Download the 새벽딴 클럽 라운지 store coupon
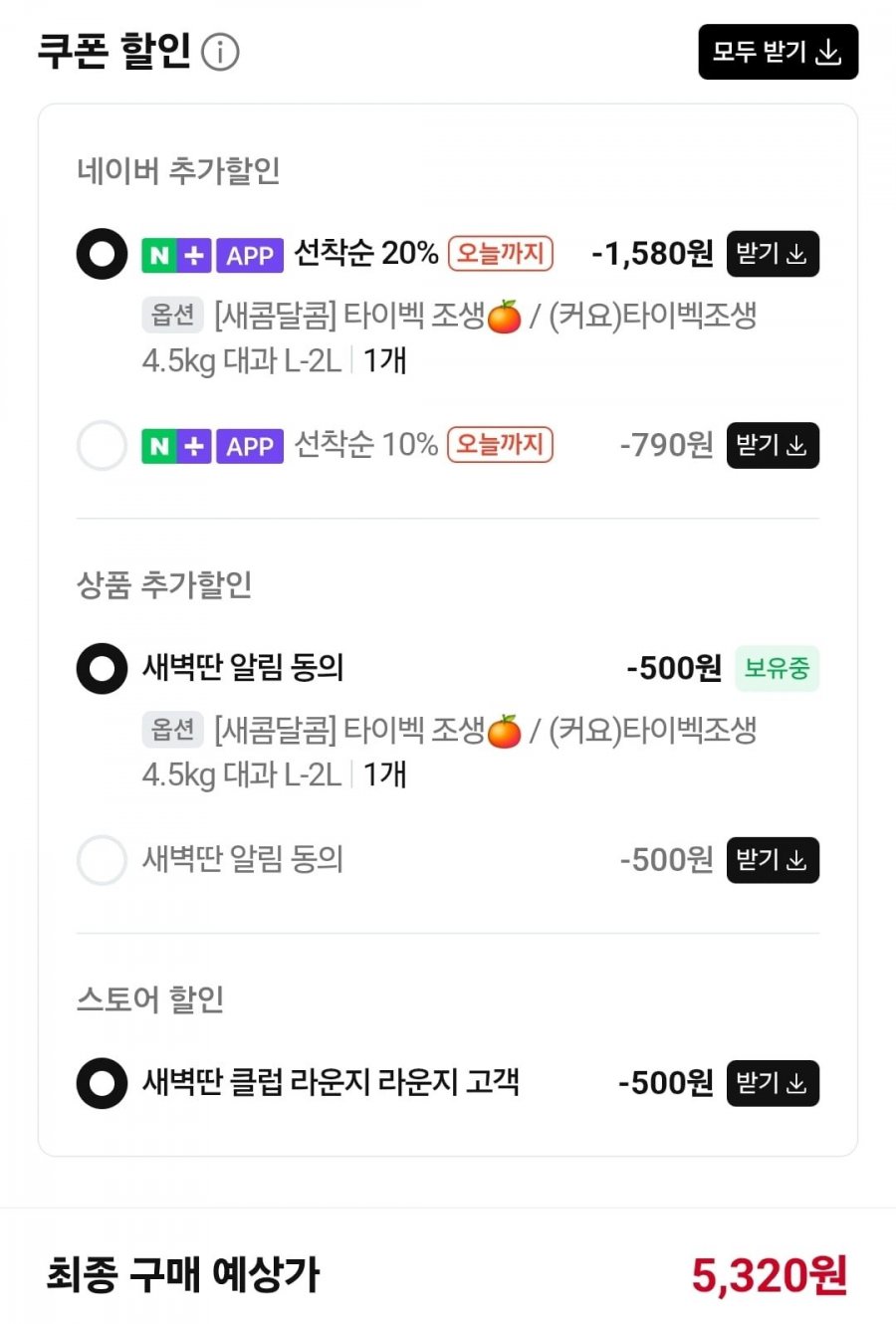896x1324 pixels. pos(772,1083)
